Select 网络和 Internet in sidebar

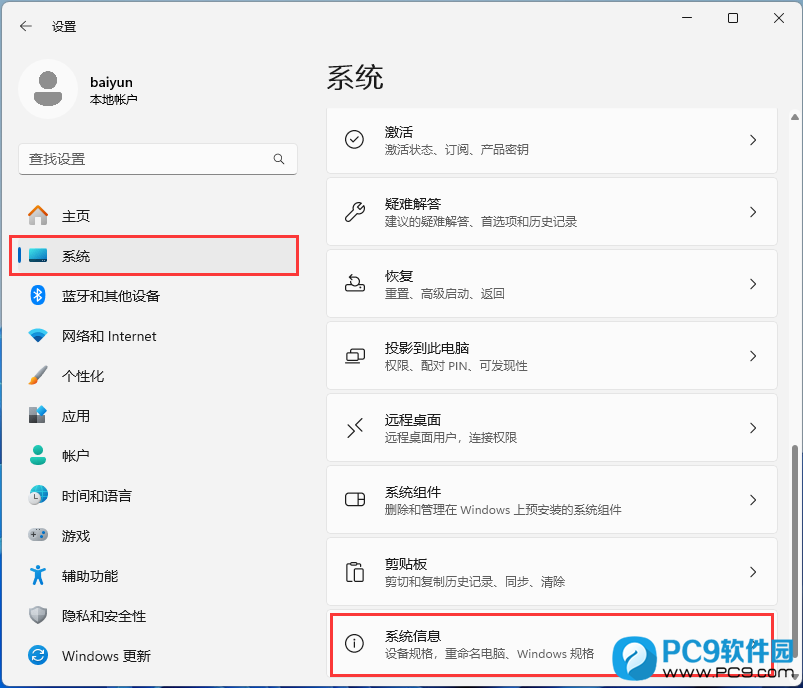pyautogui.click(x=157, y=336)
